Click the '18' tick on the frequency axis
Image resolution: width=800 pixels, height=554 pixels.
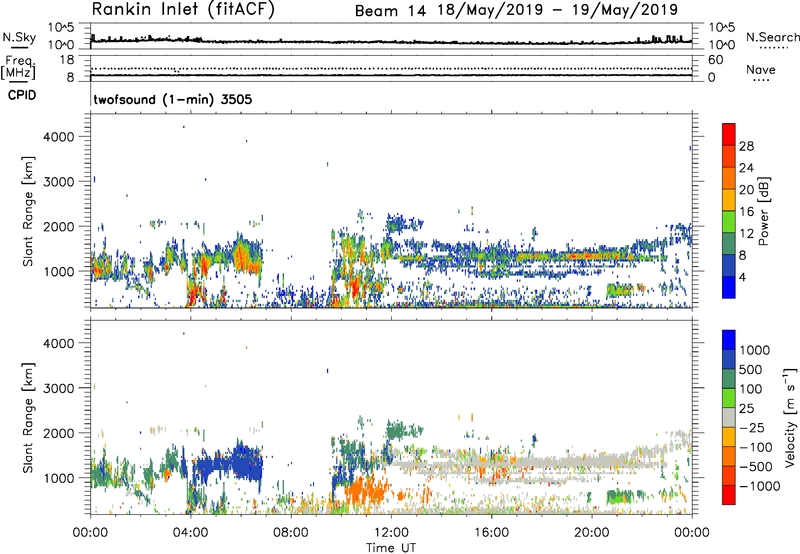(67, 60)
